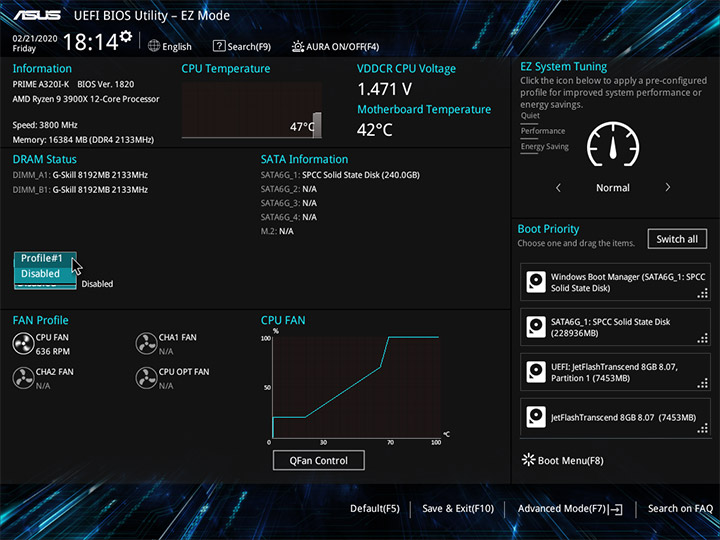Screen dimensions: 720x540
Task: Click the globe language icon
Action: point(154,46)
